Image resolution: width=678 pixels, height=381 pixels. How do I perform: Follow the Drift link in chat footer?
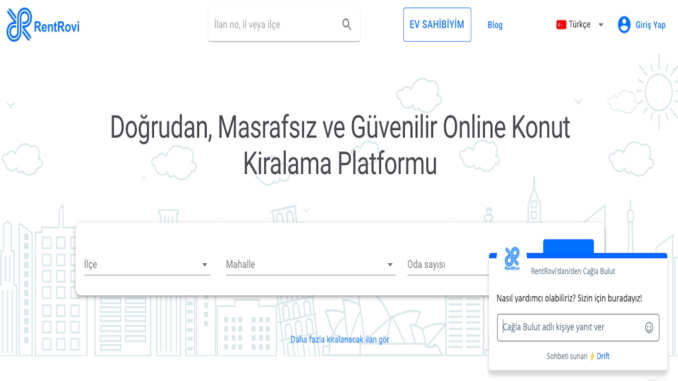(603, 356)
